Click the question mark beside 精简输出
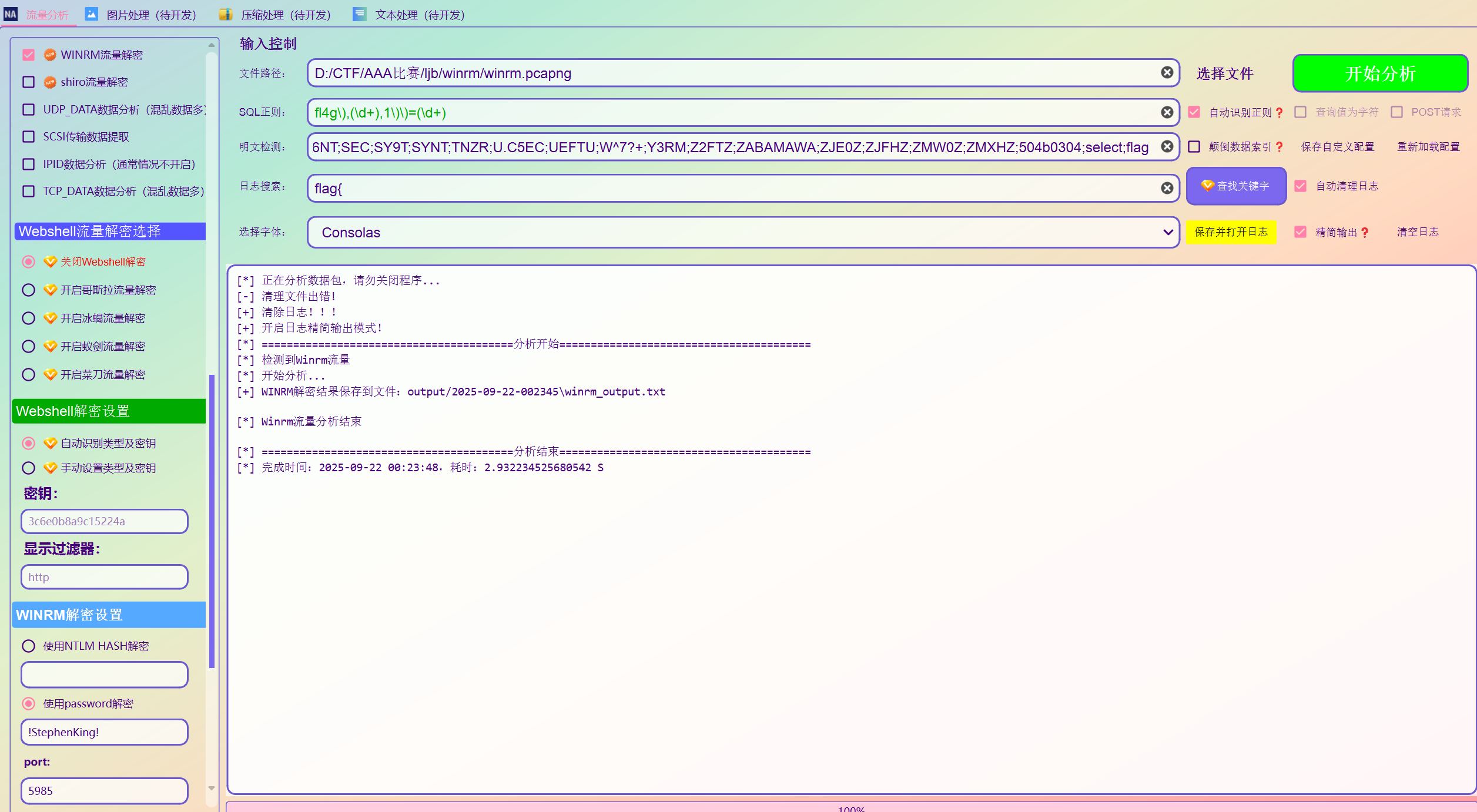 pos(1365,233)
